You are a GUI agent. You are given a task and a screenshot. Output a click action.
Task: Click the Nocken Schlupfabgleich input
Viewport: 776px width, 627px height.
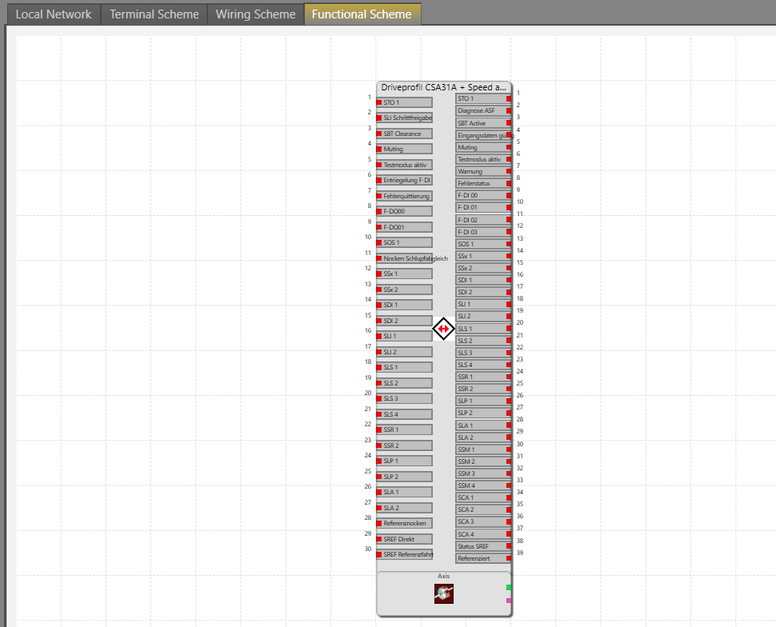[x=404, y=258]
